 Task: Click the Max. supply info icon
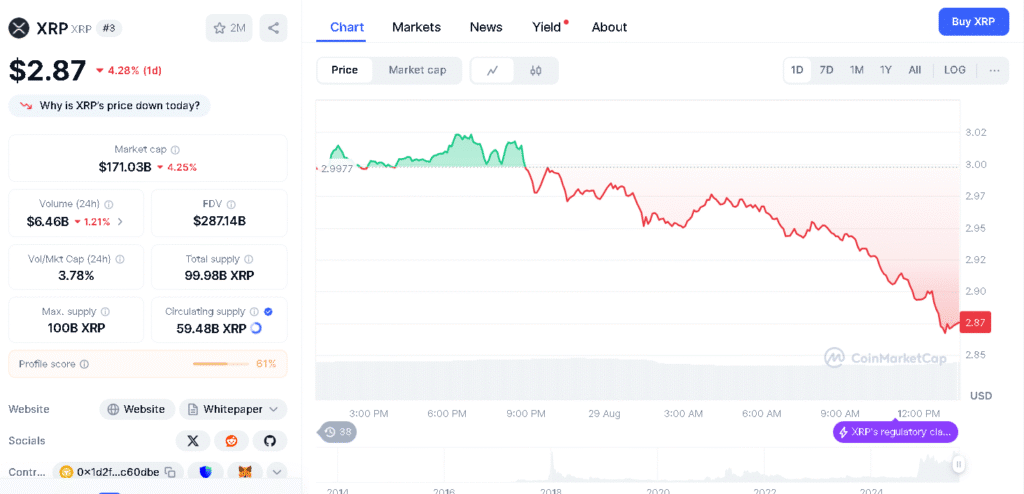105,312
